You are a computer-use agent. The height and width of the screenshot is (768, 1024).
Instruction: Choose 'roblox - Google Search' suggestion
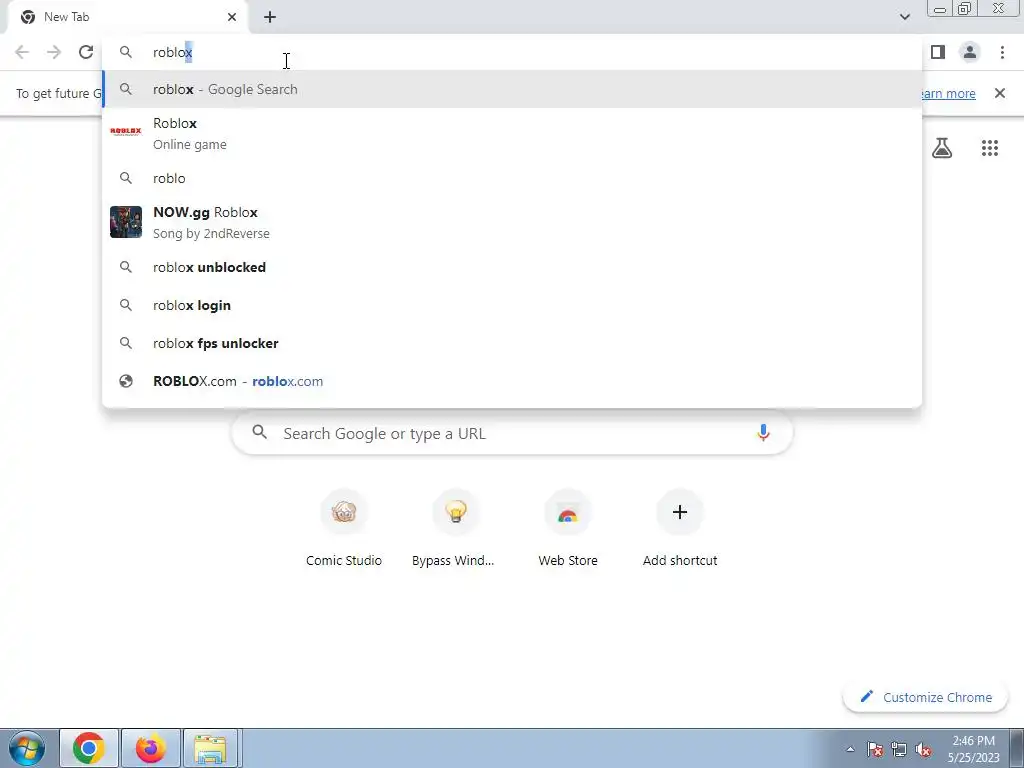(512, 89)
